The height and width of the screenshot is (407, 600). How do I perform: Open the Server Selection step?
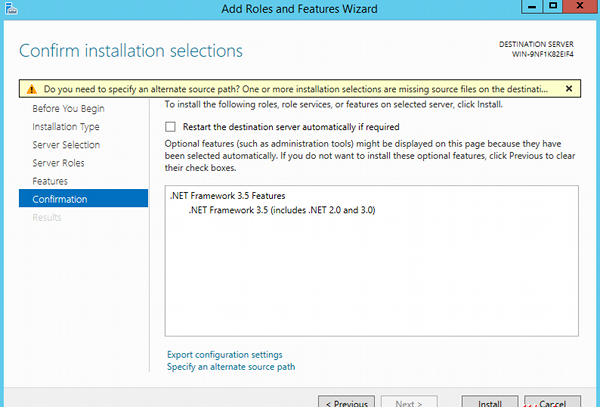(x=66, y=145)
